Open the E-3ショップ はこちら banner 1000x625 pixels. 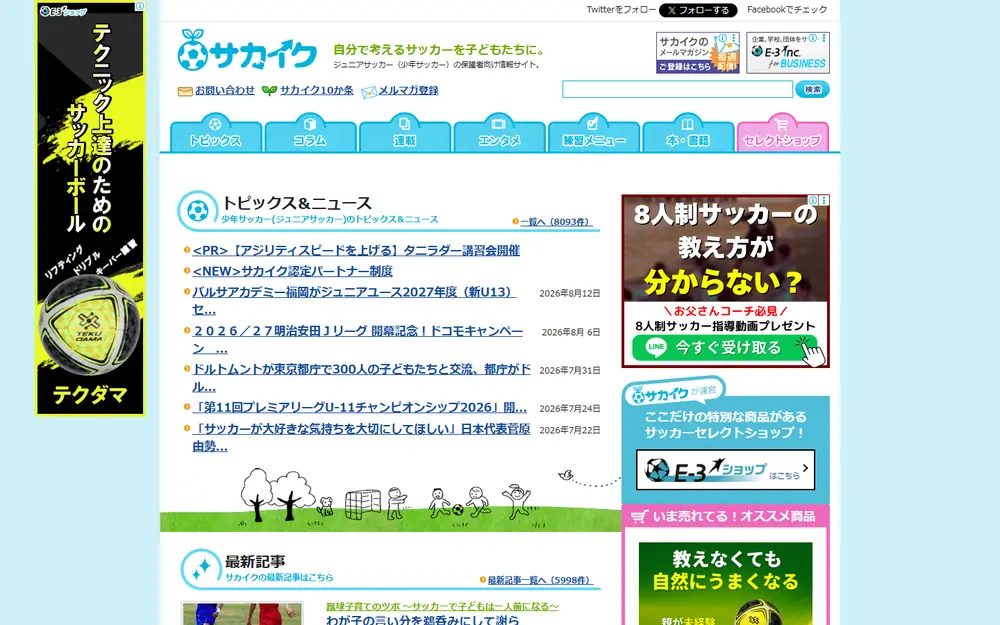(725, 470)
